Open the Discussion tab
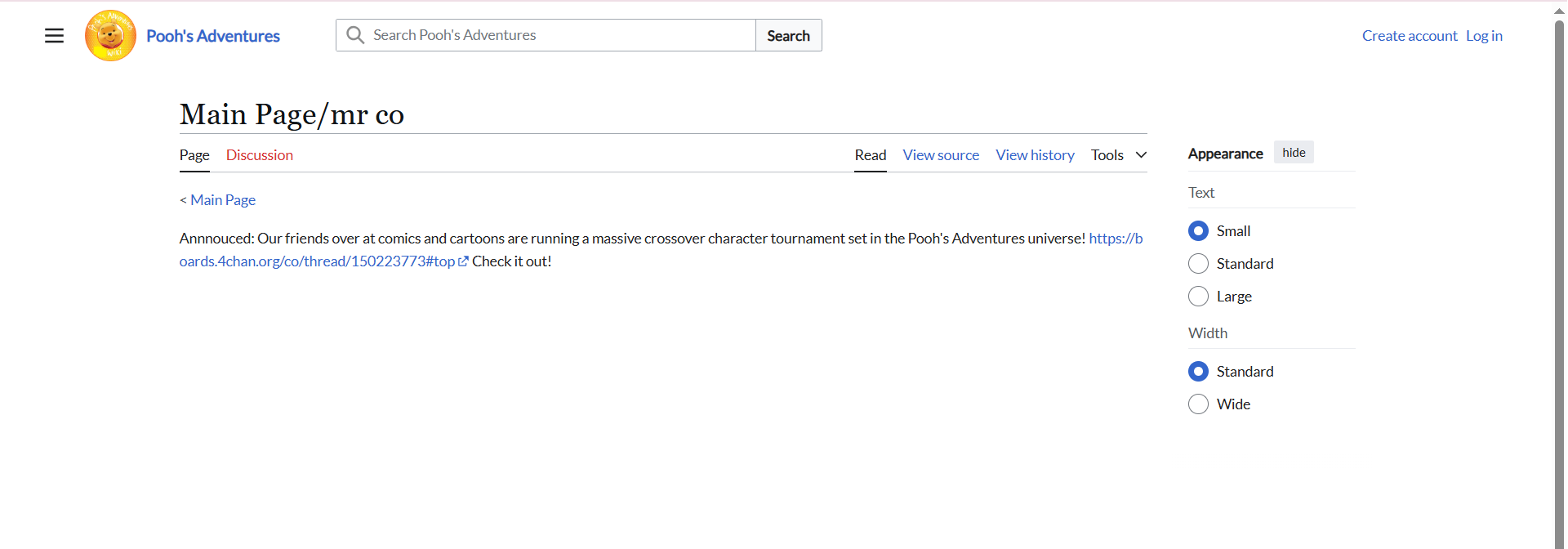Image resolution: width=1568 pixels, height=549 pixels. click(x=260, y=155)
